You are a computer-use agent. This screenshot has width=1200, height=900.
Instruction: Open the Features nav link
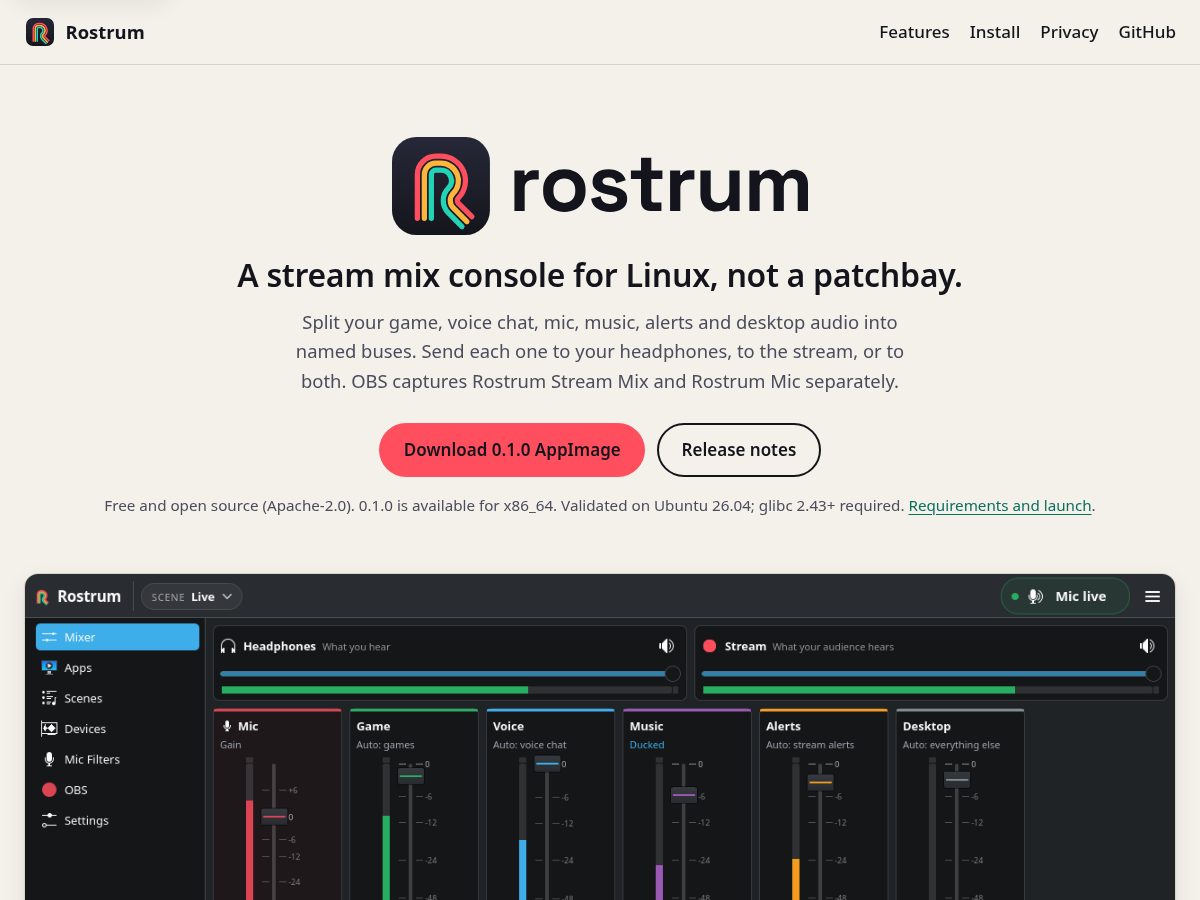coord(914,32)
